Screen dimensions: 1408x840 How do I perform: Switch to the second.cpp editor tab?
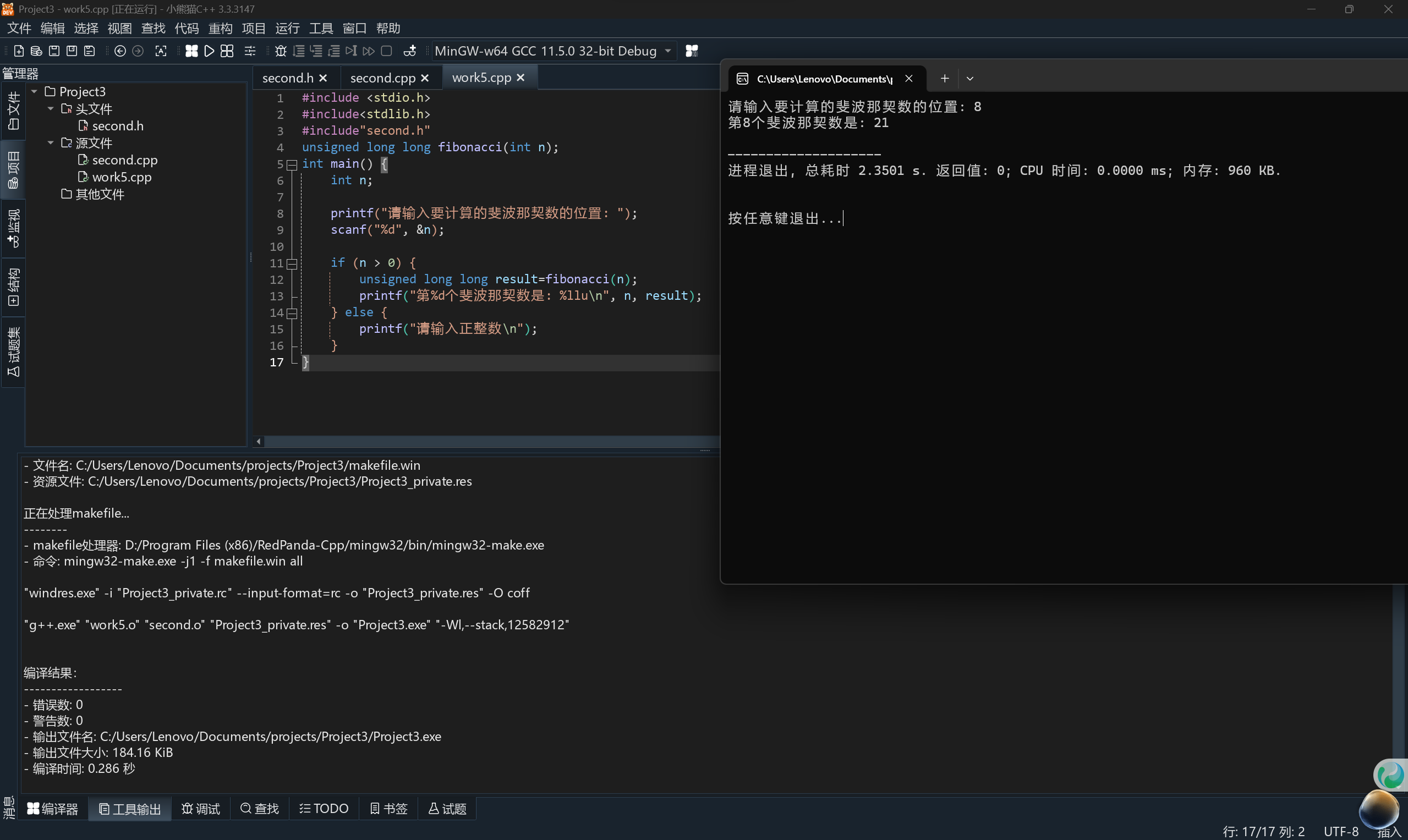pos(382,78)
